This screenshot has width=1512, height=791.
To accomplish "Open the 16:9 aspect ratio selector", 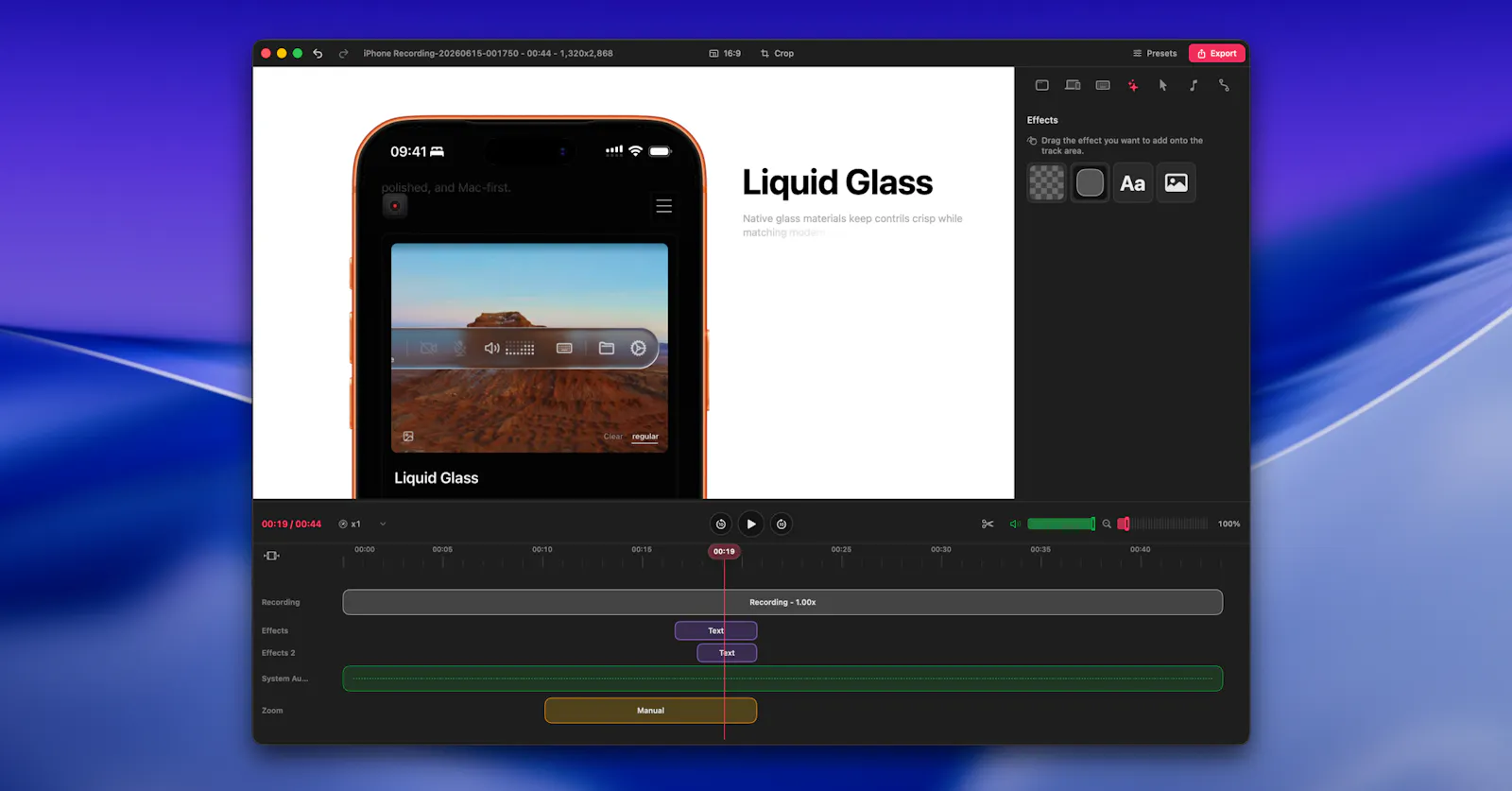I will pyautogui.click(x=725, y=54).
